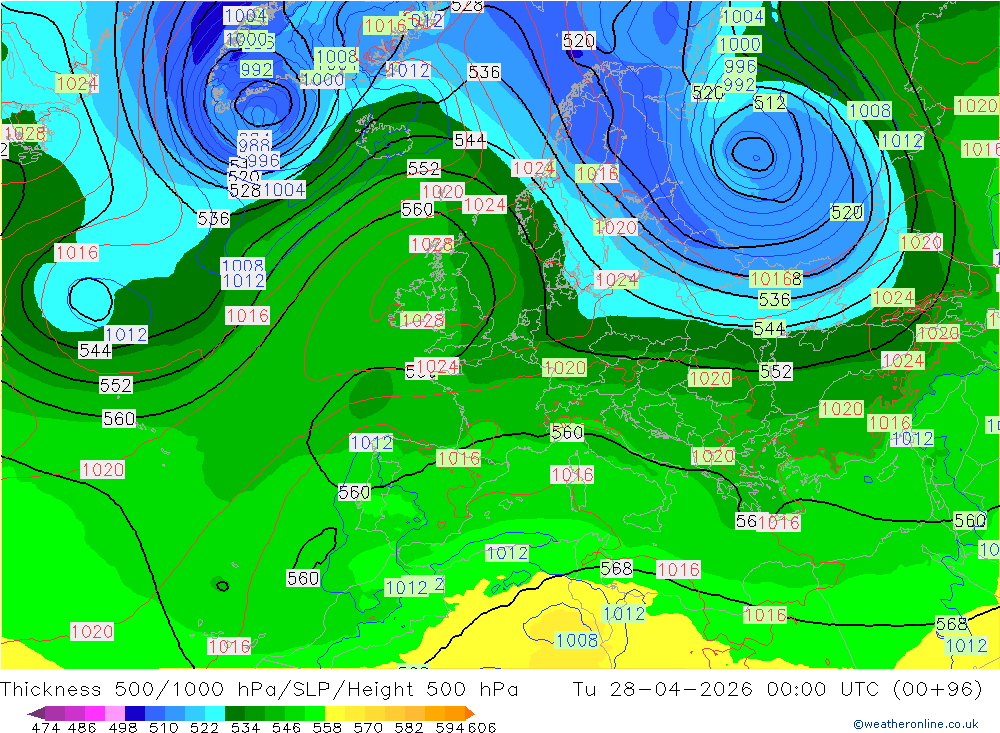
Task: Click the 1020 label in the bottom-left corner
Action: click(92, 632)
